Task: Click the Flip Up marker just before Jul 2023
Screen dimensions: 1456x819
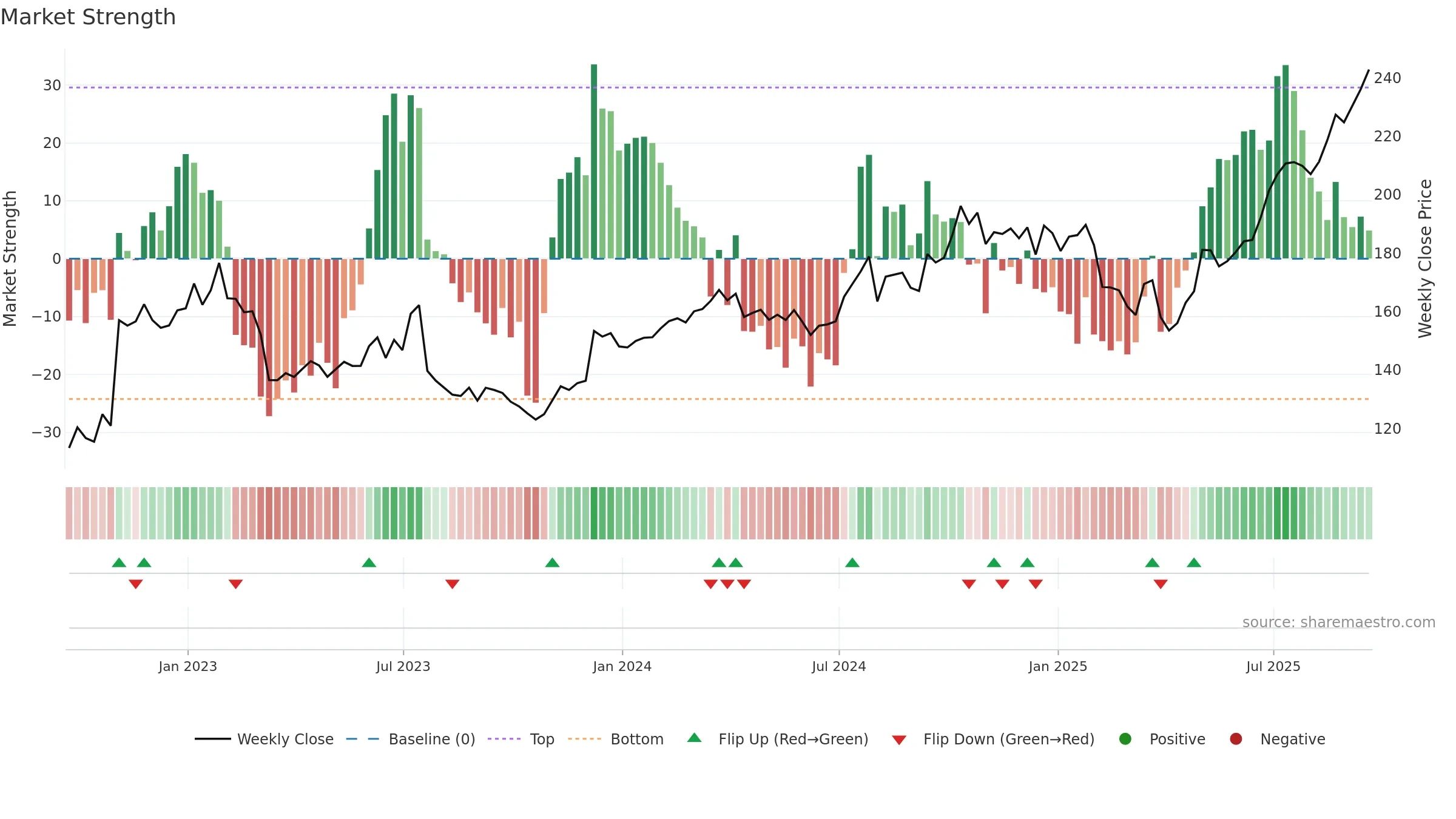Action: click(369, 562)
